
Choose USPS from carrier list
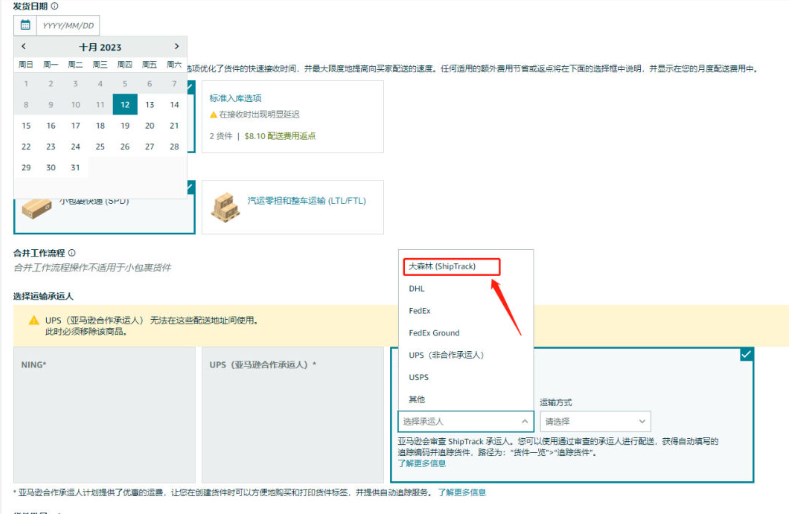[420, 377]
